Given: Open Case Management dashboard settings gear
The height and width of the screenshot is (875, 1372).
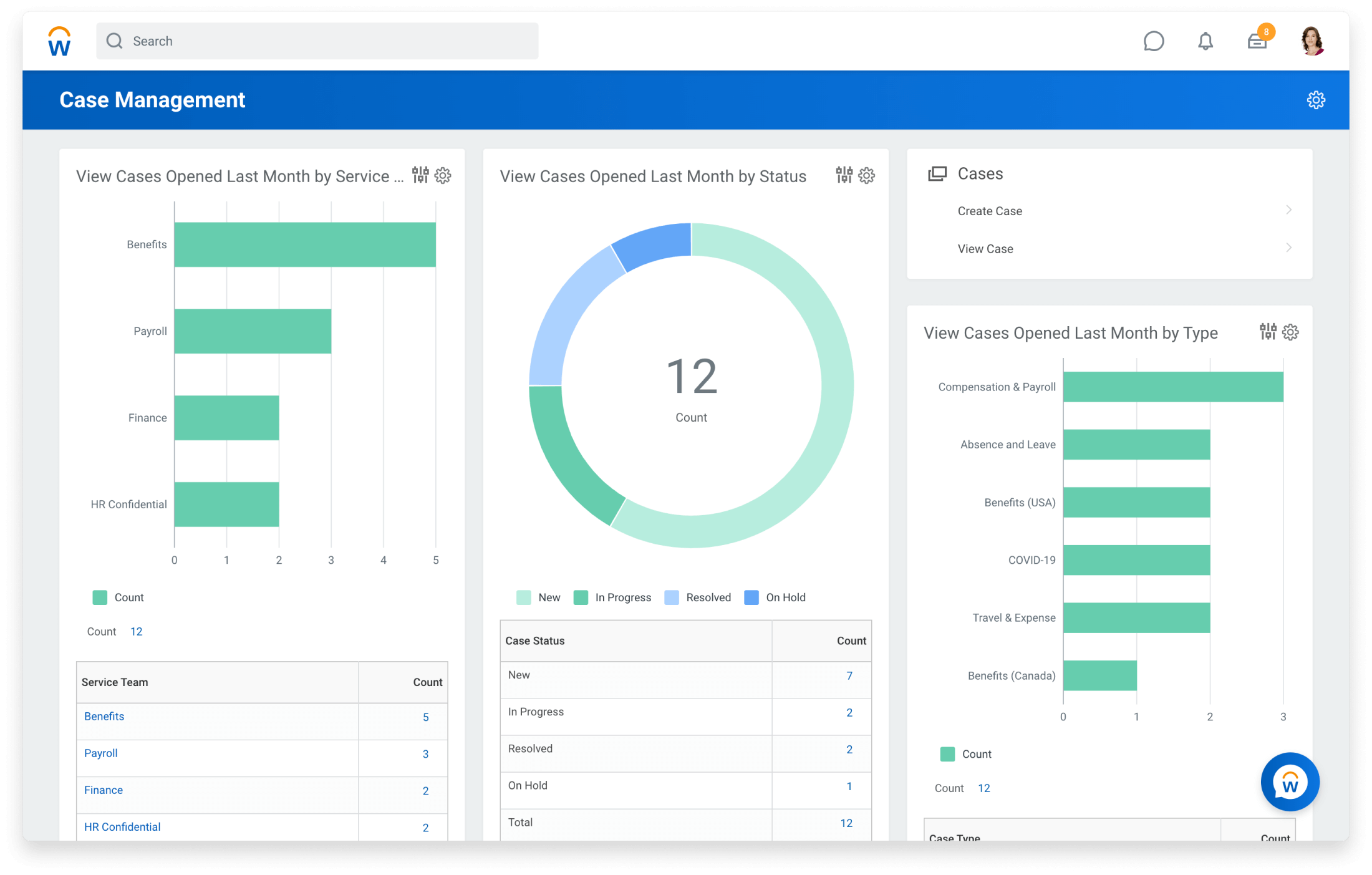Looking at the screenshot, I should [x=1315, y=100].
